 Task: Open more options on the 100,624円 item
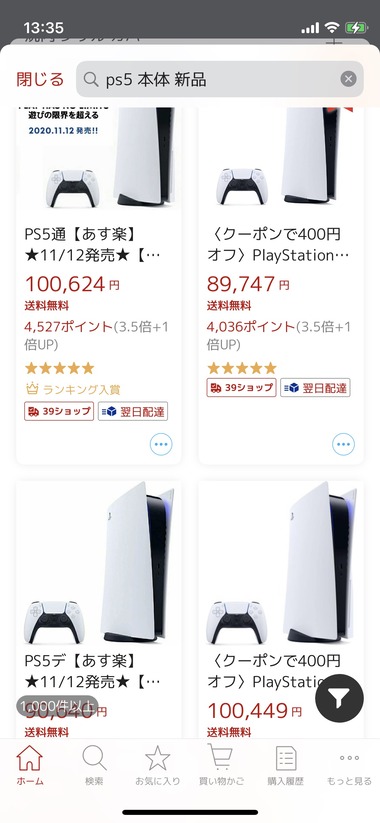point(161,445)
